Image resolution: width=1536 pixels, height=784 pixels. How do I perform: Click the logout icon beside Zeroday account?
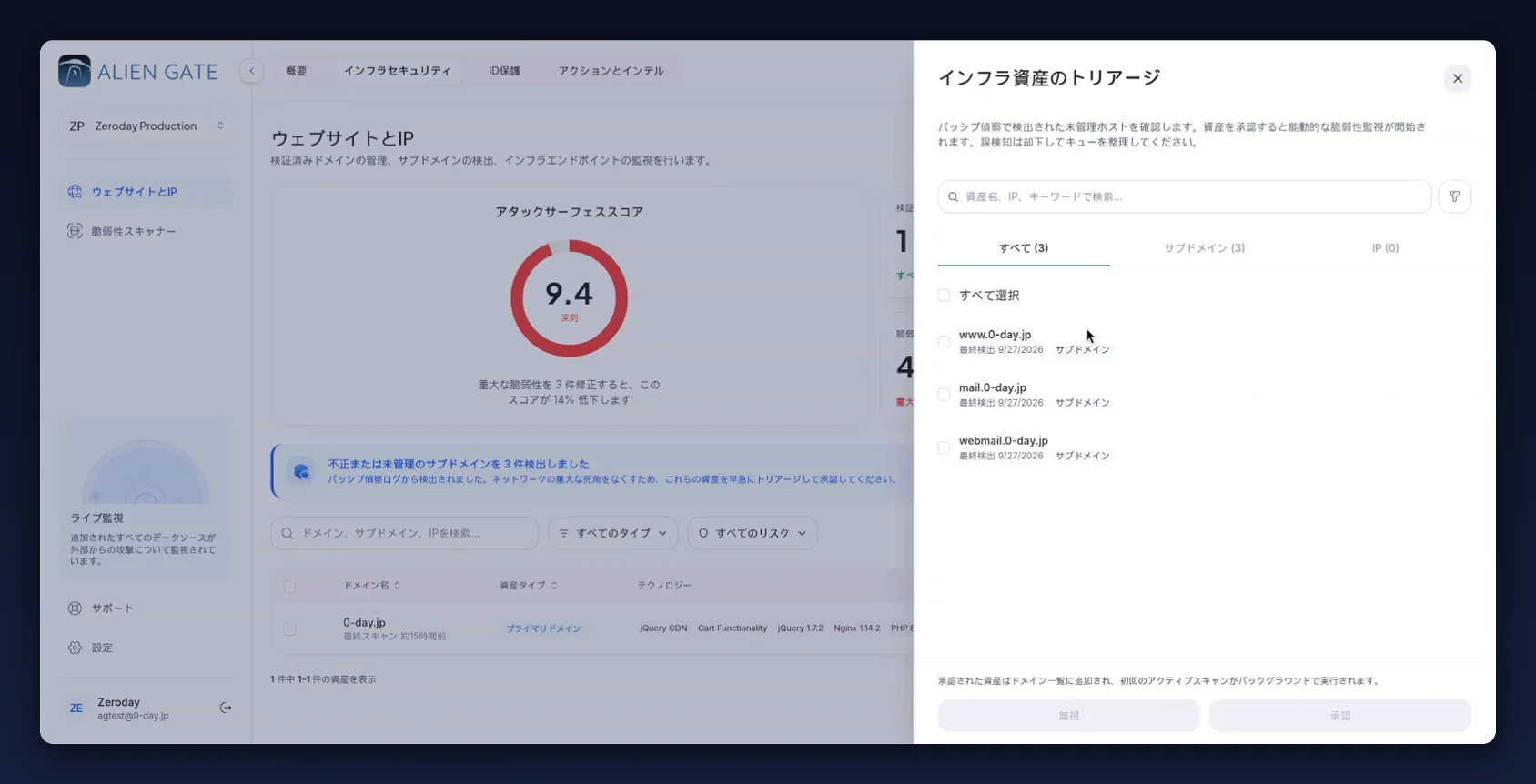point(226,708)
